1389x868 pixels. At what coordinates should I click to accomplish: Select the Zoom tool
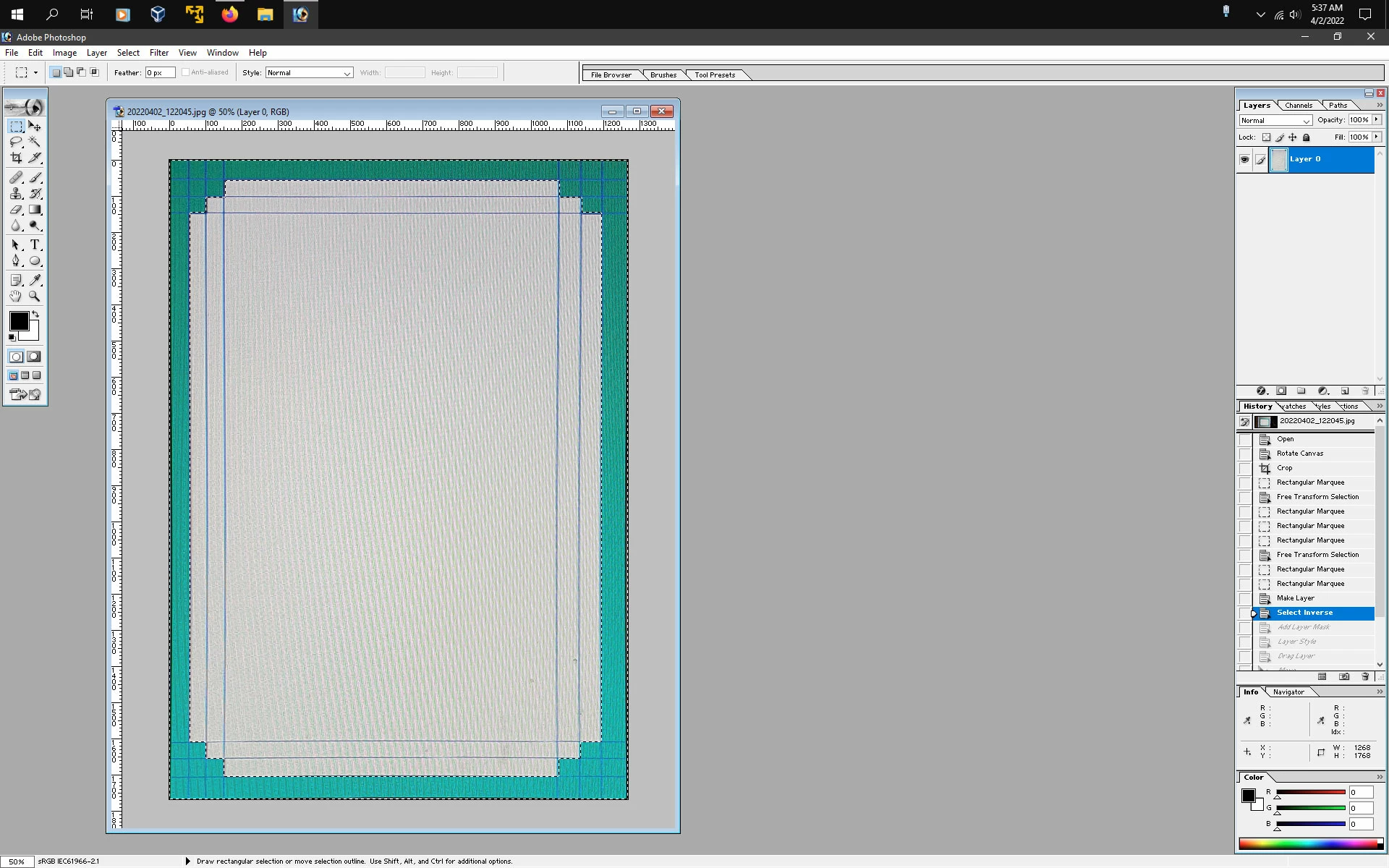click(x=35, y=297)
